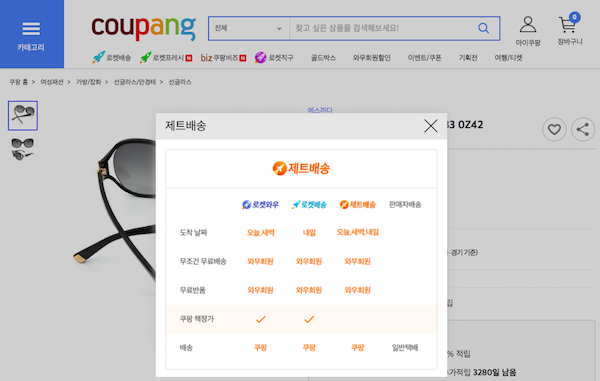Image resolution: width=600 pixels, height=381 pixels.
Task: Click the share icon
Action: coord(583,130)
